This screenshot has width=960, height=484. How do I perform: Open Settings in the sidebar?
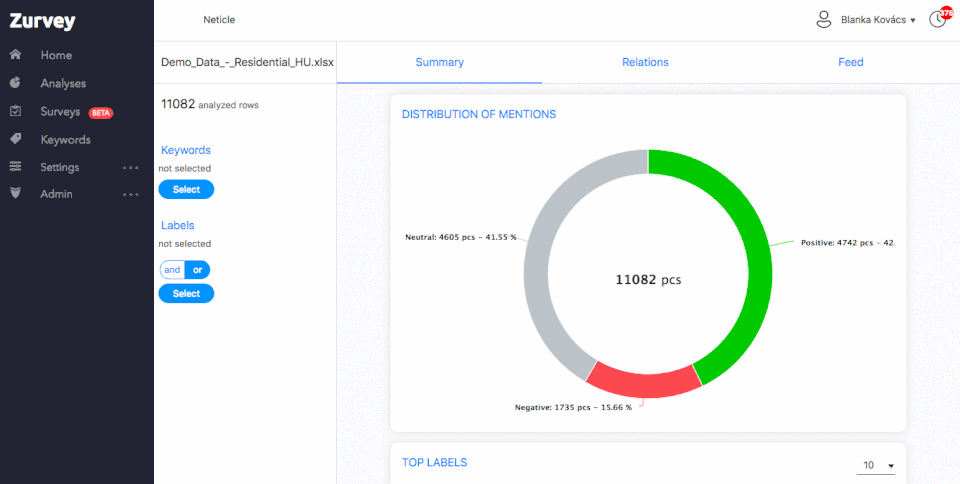pos(60,167)
